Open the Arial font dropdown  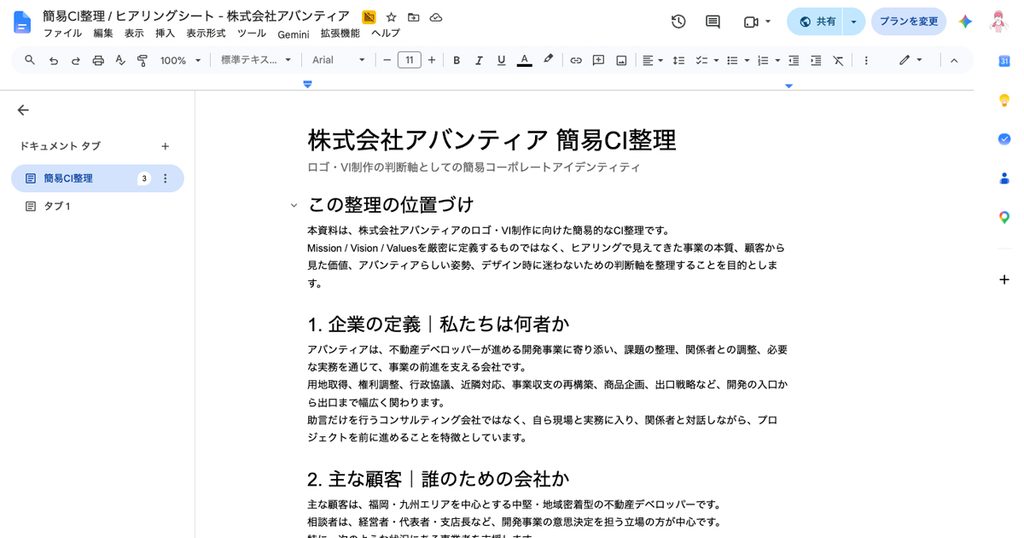[338, 60]
